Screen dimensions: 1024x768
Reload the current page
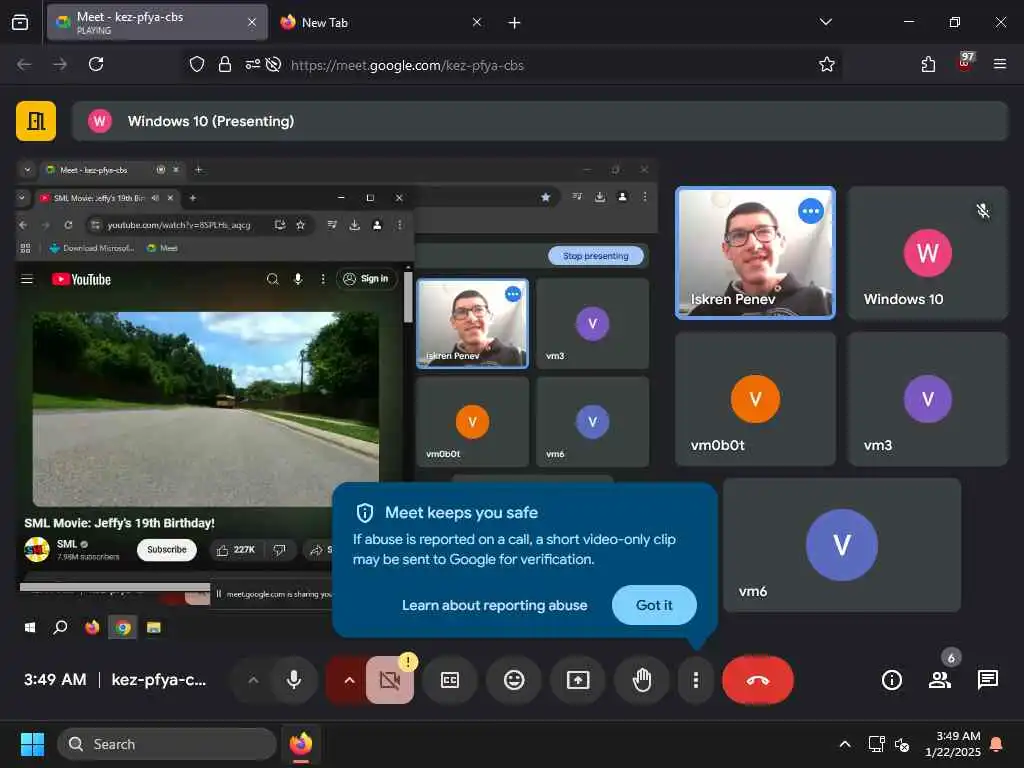pyautogui.click(x=96, y=64)
